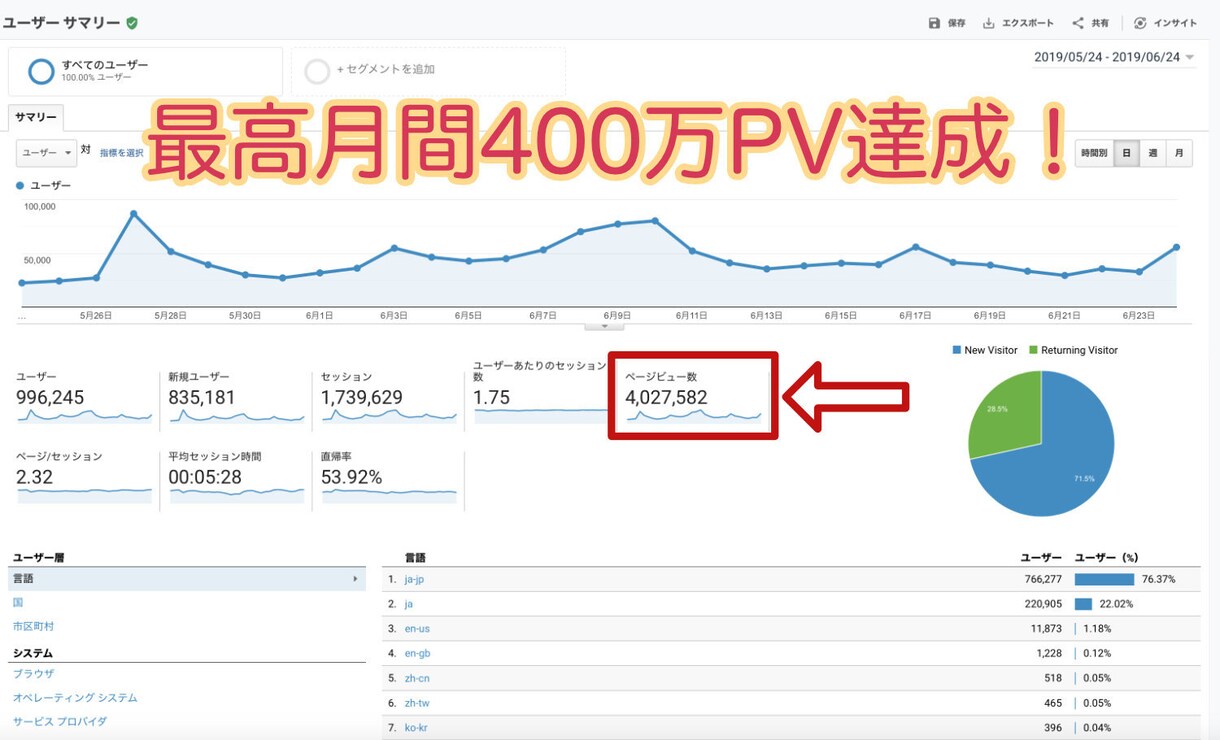Click 指標を選択 to choose comparison metric

(x=122, y=153)
